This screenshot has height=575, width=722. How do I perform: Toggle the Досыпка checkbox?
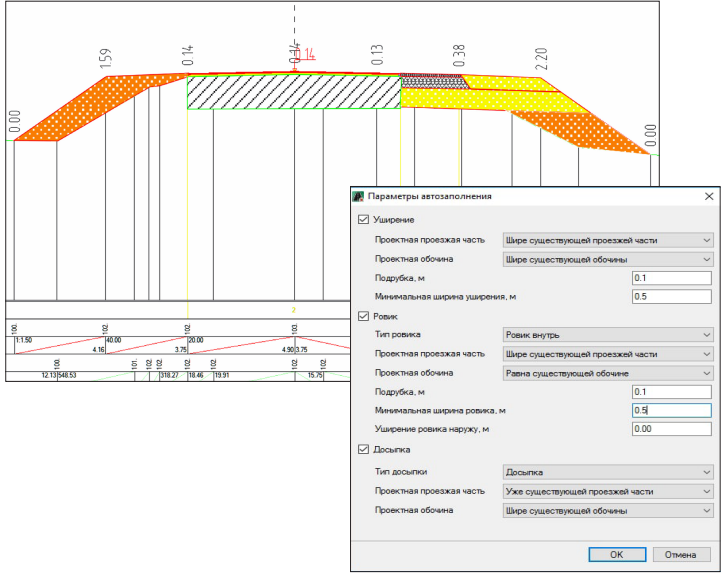tap(363, 449)
